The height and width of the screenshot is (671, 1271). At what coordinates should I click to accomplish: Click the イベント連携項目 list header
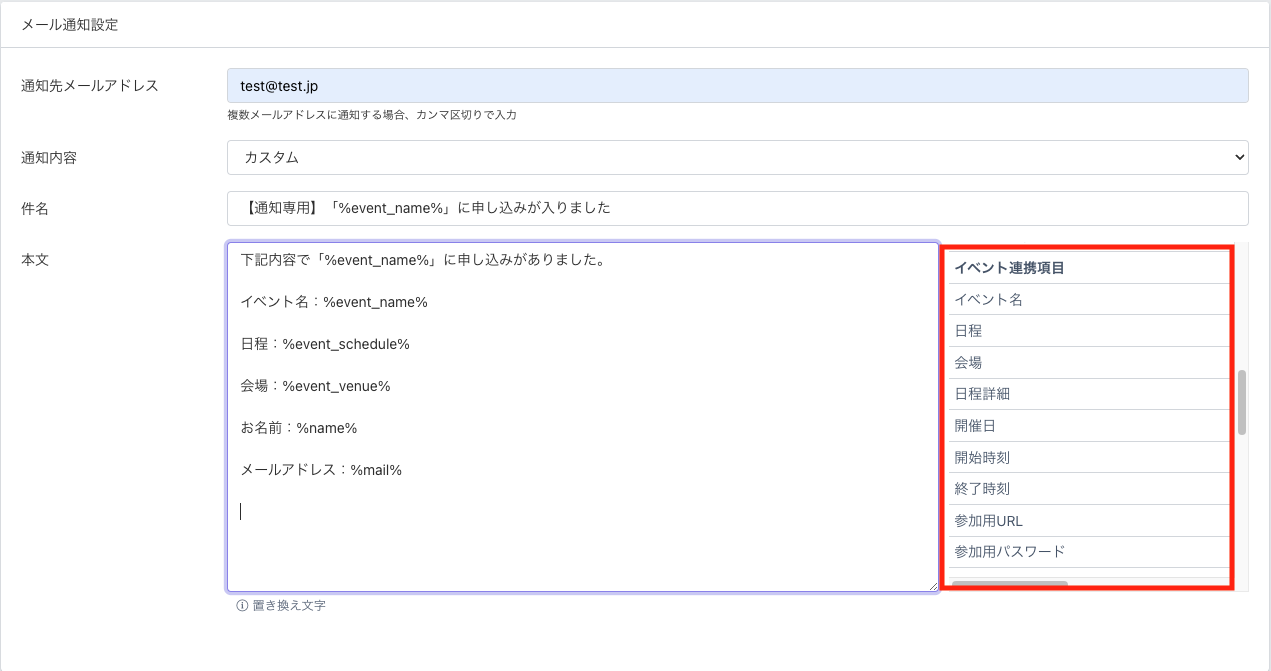point(1008,268)
